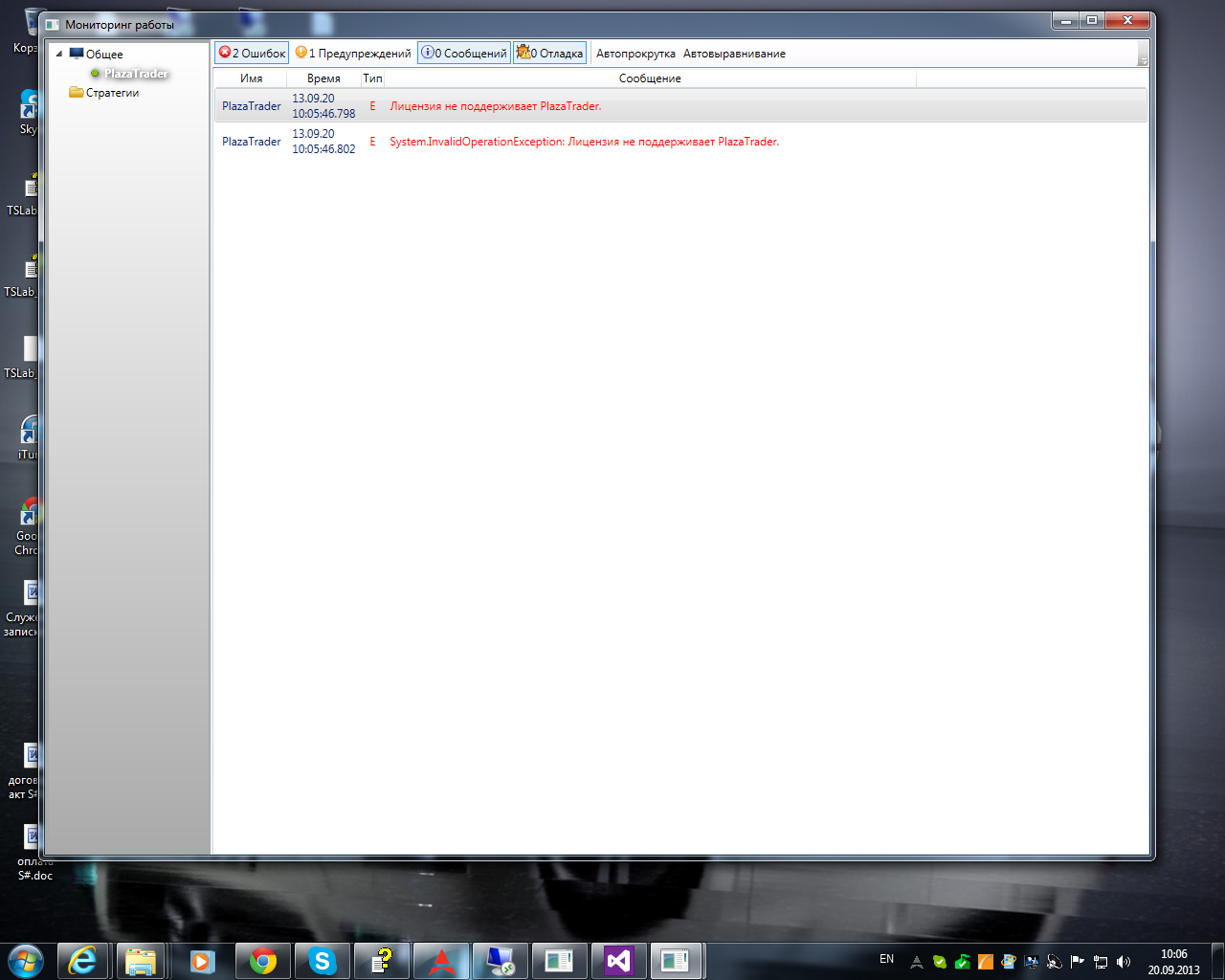Open the network icon in system tray
The width and height of the screenshot is (1225, 980).
click(1101, 962)
